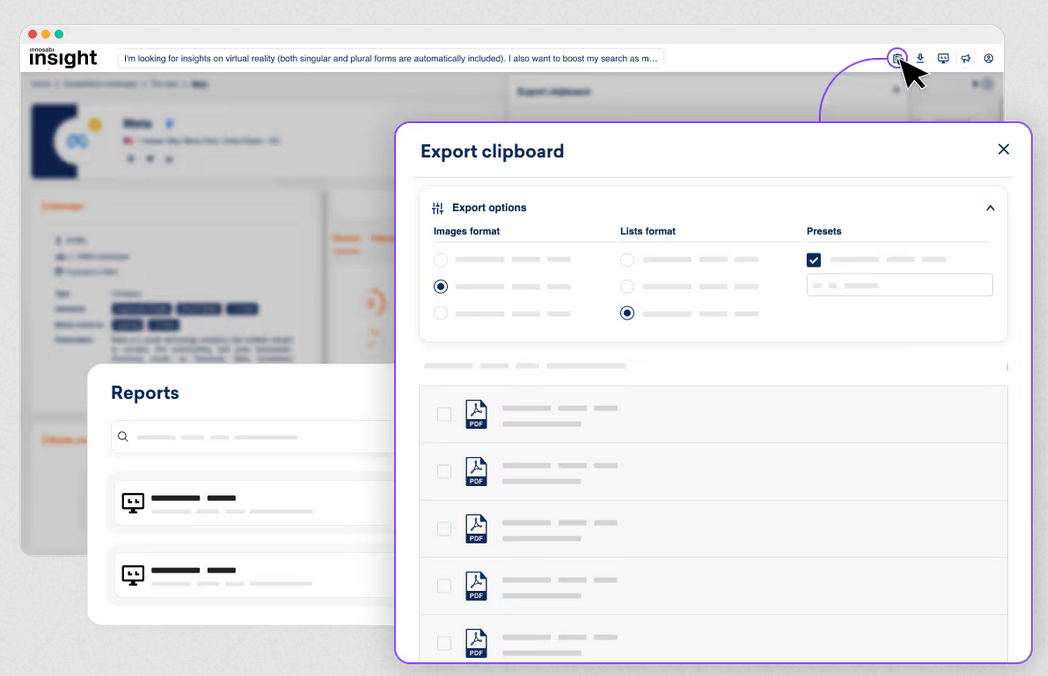This screenshot has height=676, width=1048.
Task: Open the Presets name field
Action: click(899, 285)
